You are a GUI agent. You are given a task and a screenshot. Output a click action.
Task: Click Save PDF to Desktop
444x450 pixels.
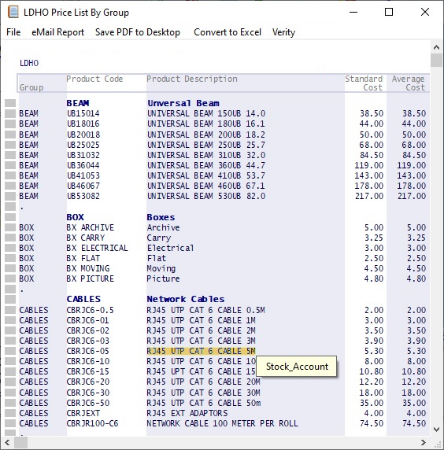tap(138, 32)
